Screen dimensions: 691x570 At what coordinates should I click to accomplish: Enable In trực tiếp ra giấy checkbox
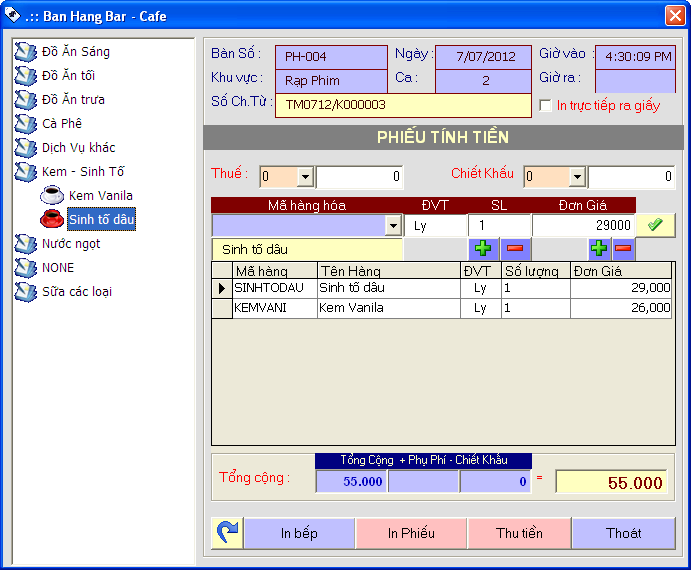pos(546,105)
